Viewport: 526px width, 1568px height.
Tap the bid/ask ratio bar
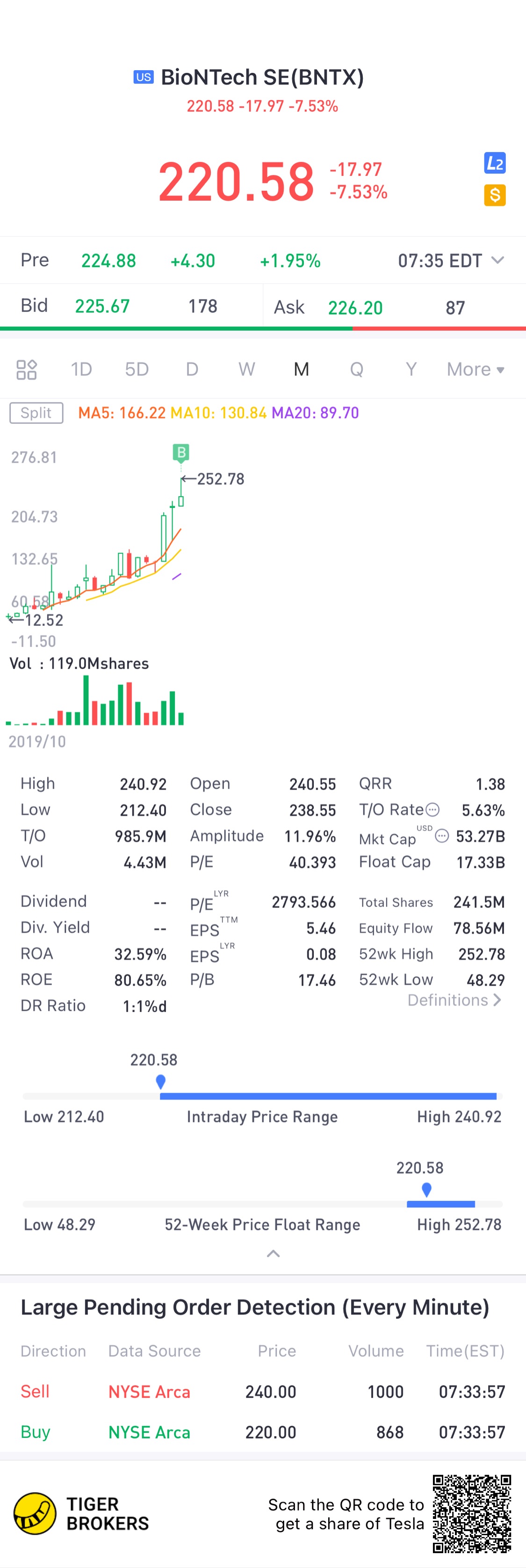coord(263,329)
